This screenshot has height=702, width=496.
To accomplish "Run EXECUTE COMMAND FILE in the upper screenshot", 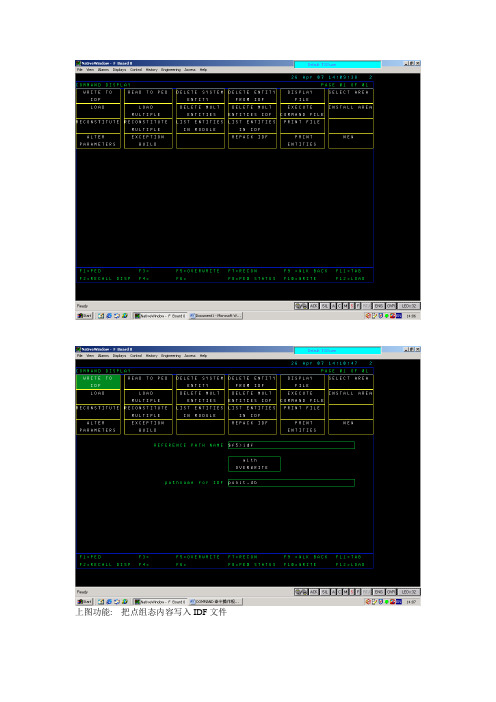I will 302,111.
